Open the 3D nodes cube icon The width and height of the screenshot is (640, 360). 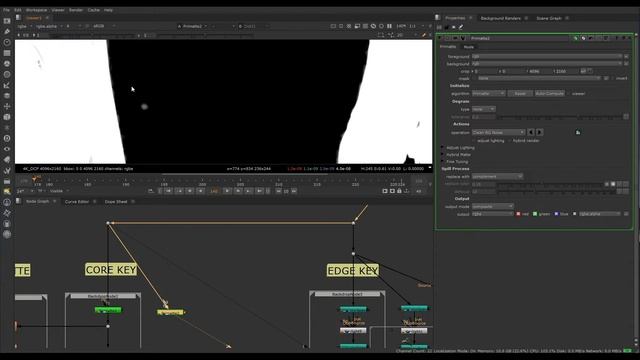[x=7, y=117]
